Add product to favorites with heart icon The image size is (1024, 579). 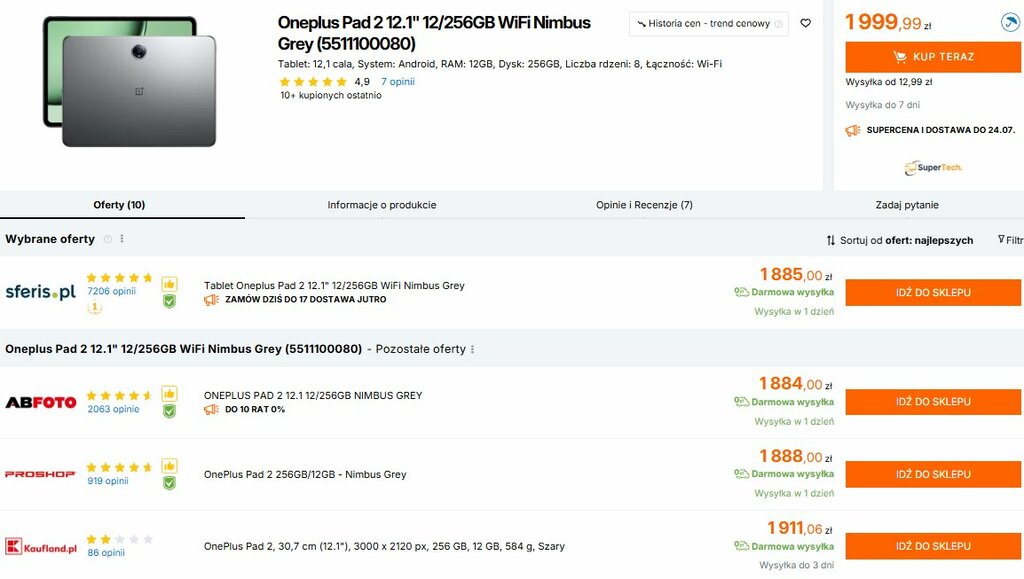806,23
